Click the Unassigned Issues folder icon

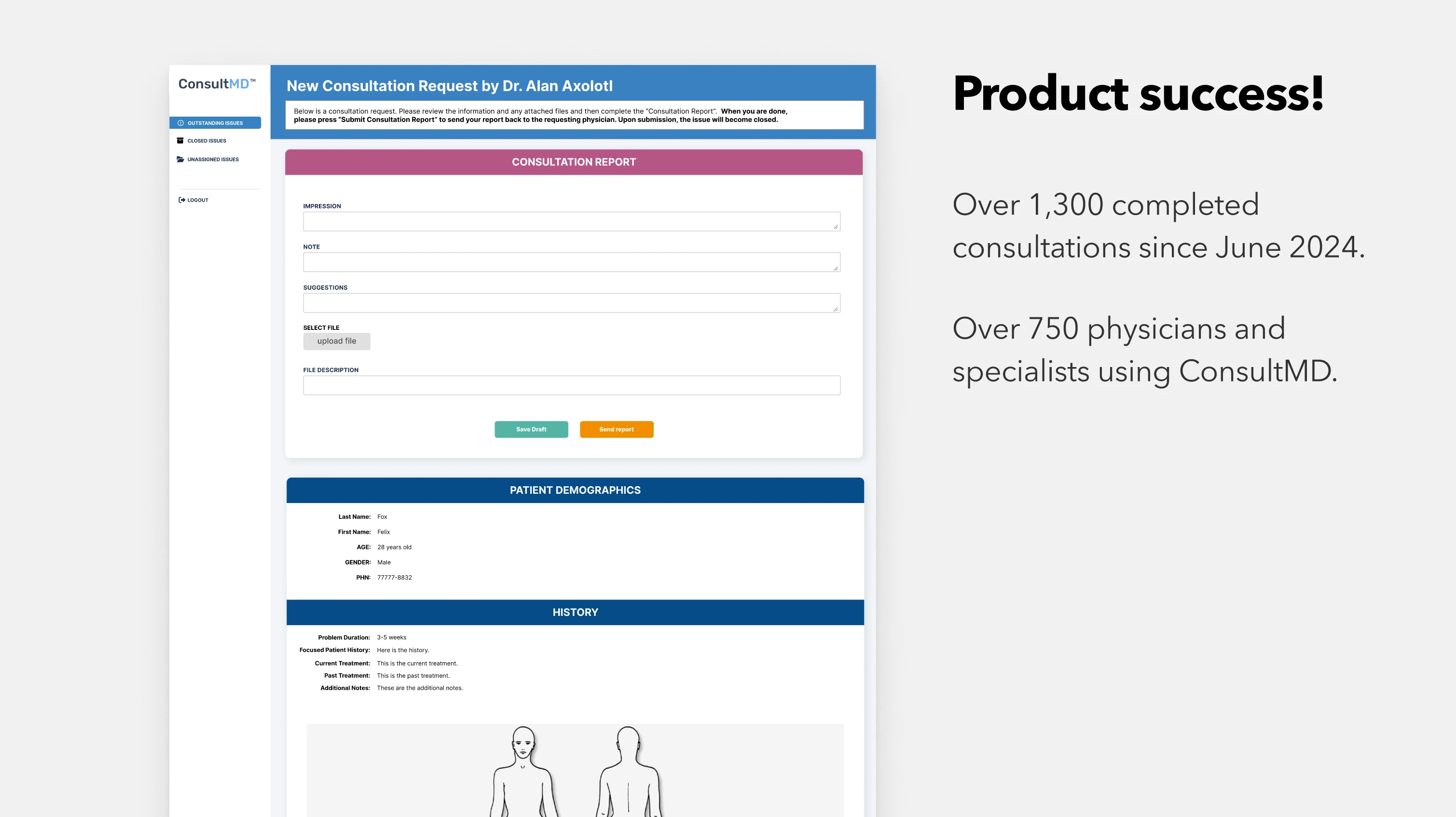180,159
